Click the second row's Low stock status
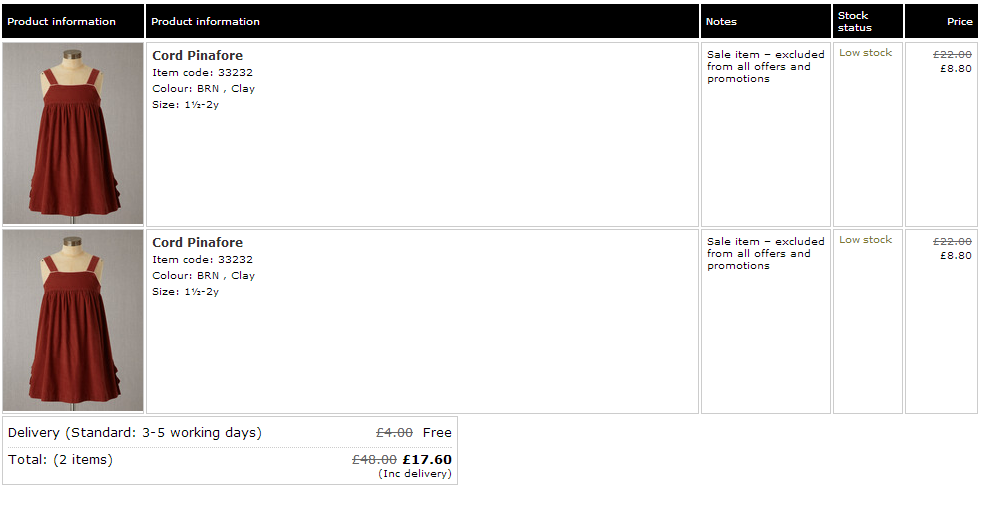The height and width of the screenshot is (528, 982). tap(866, 240)
